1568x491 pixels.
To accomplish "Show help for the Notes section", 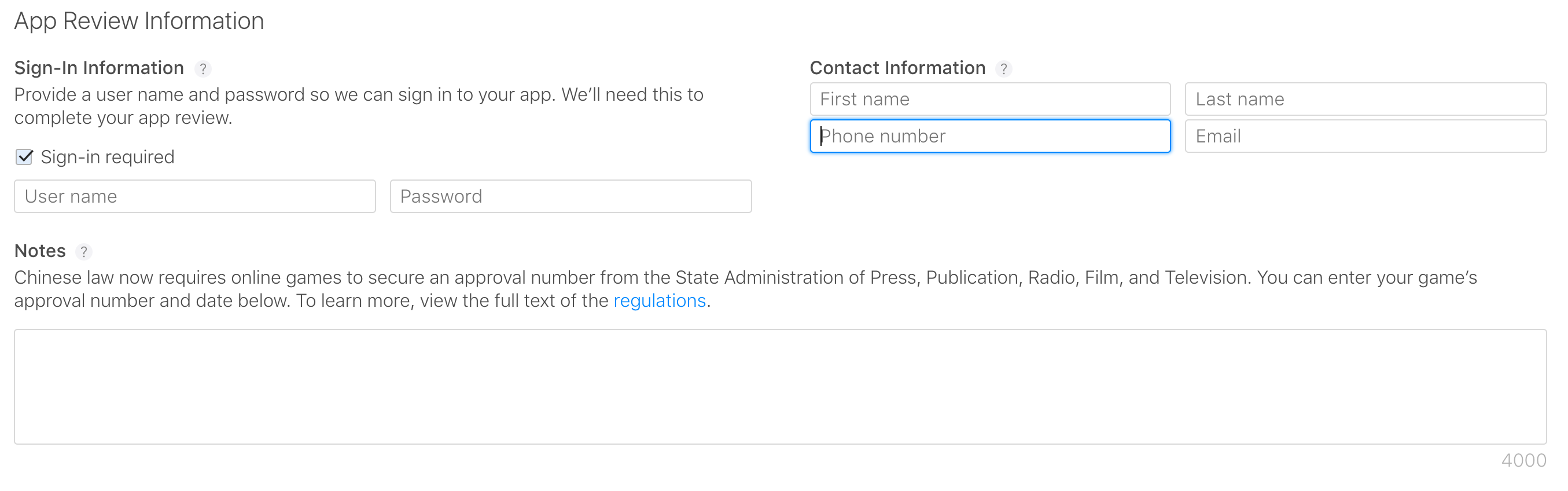I will coord(83,252).
